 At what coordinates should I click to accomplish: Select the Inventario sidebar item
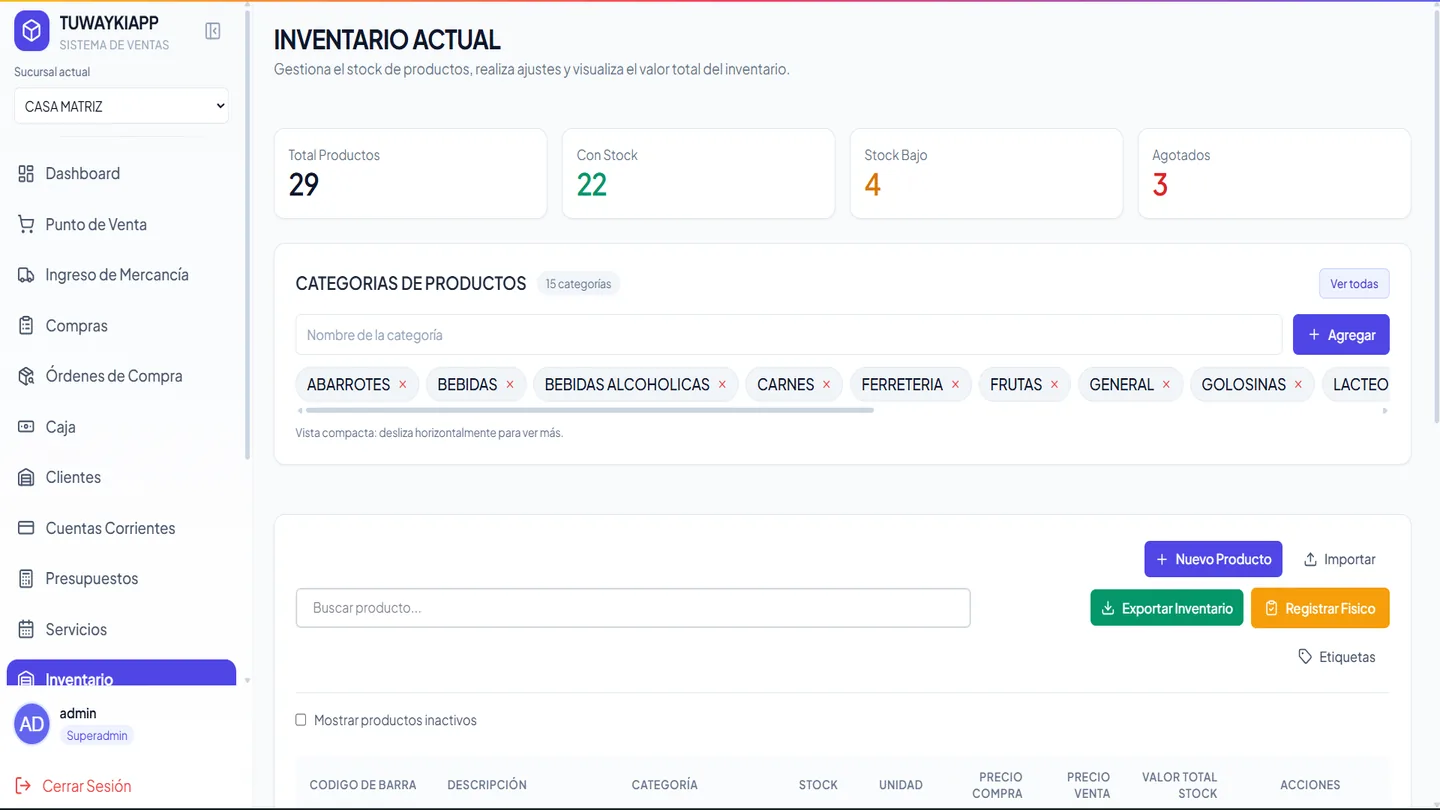121,673
